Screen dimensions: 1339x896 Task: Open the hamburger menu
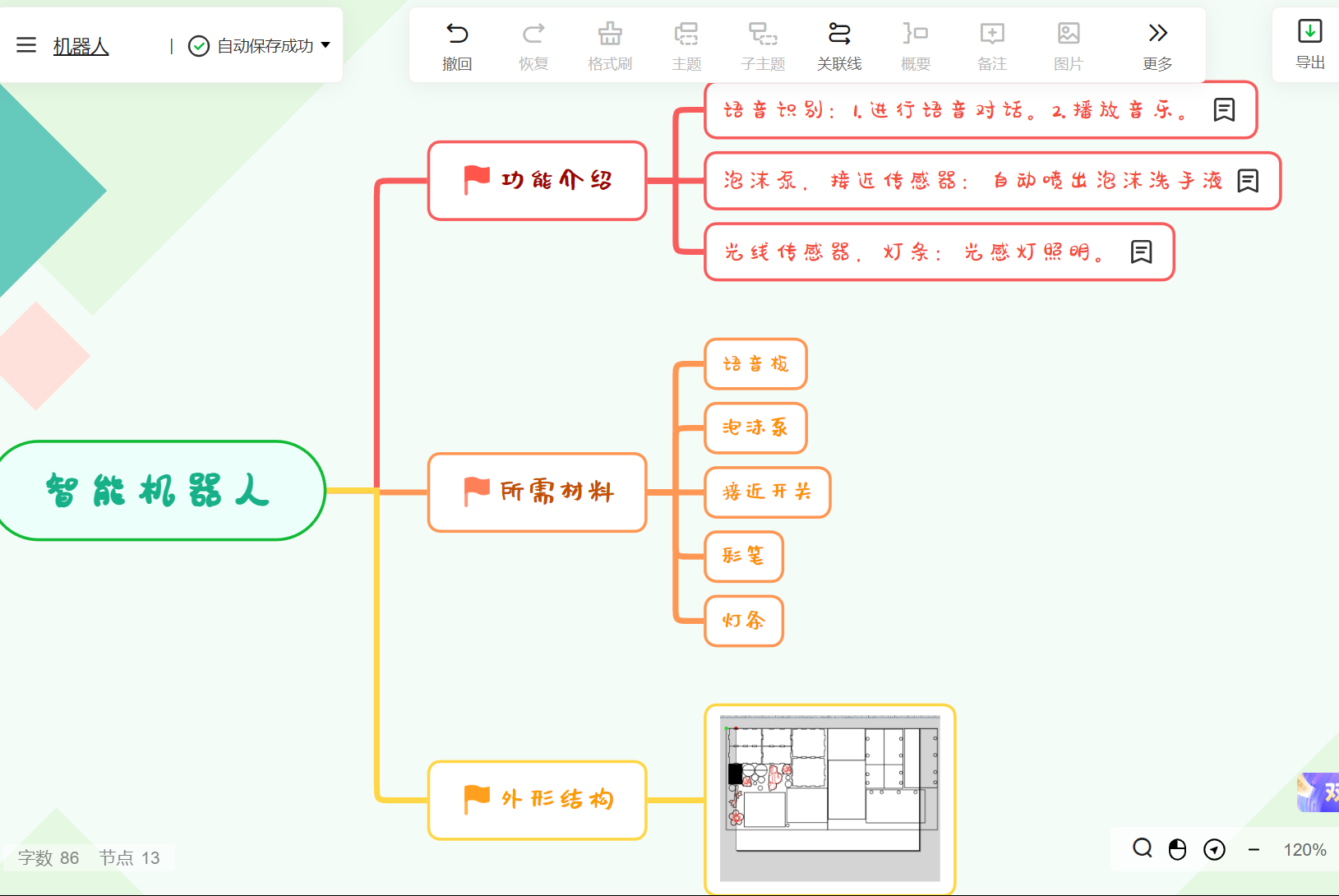coord(26,45)
